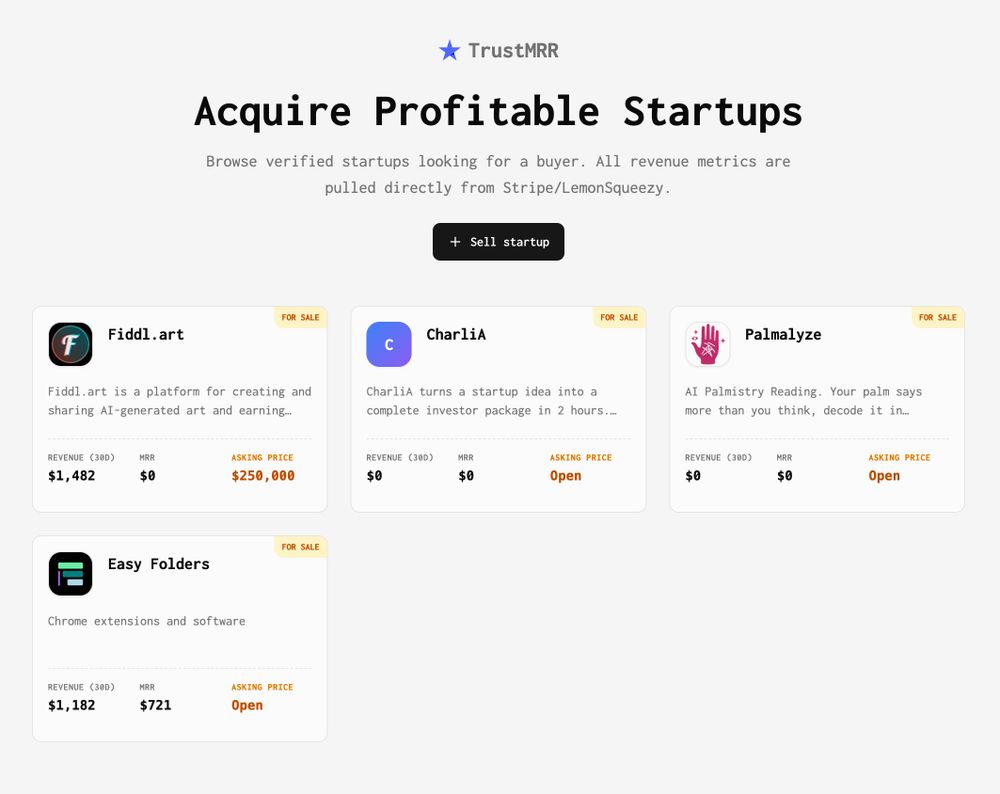Click the FOR SALE badge on CharliA
The width and height of the screenshot is (1000, 794).
(x=619, y=318)
